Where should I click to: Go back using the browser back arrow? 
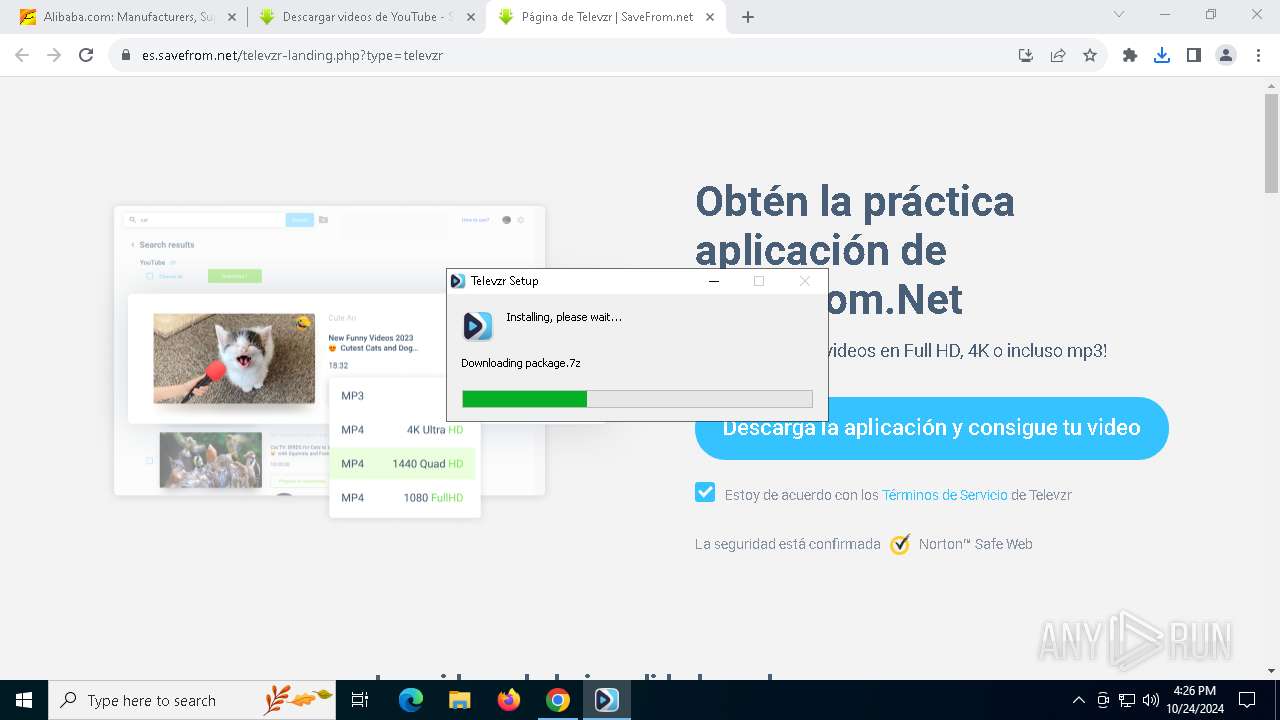click(x=22, y=55)
